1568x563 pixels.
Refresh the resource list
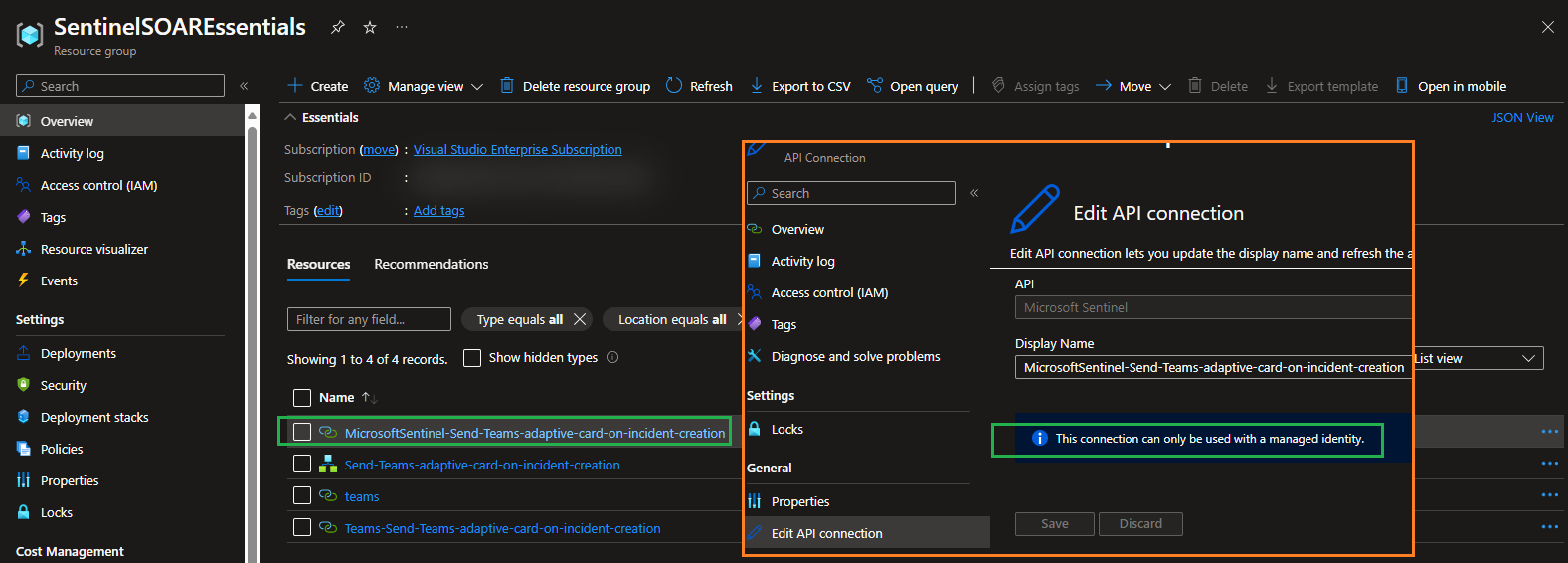[x=699, y=86]
